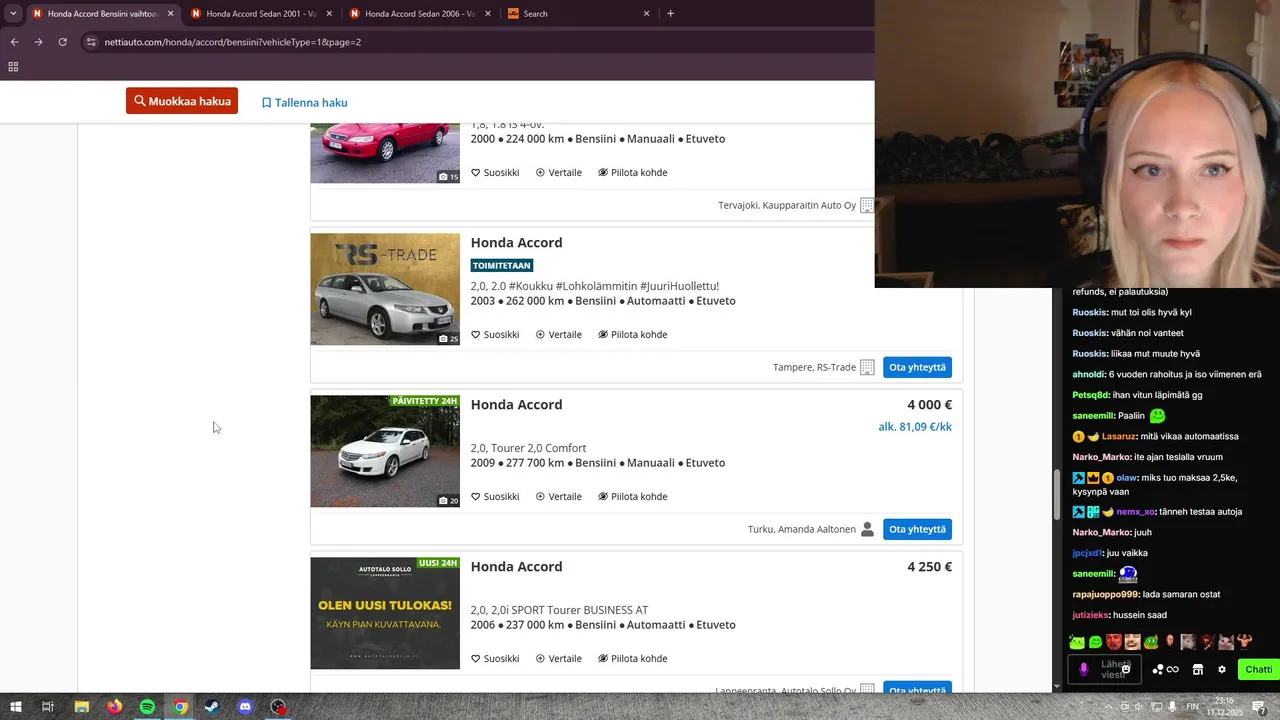The width and height of the screenshot is (1280, 720).
Task: Open channel points bubbles icon in chat
Action: (1158, 669)
